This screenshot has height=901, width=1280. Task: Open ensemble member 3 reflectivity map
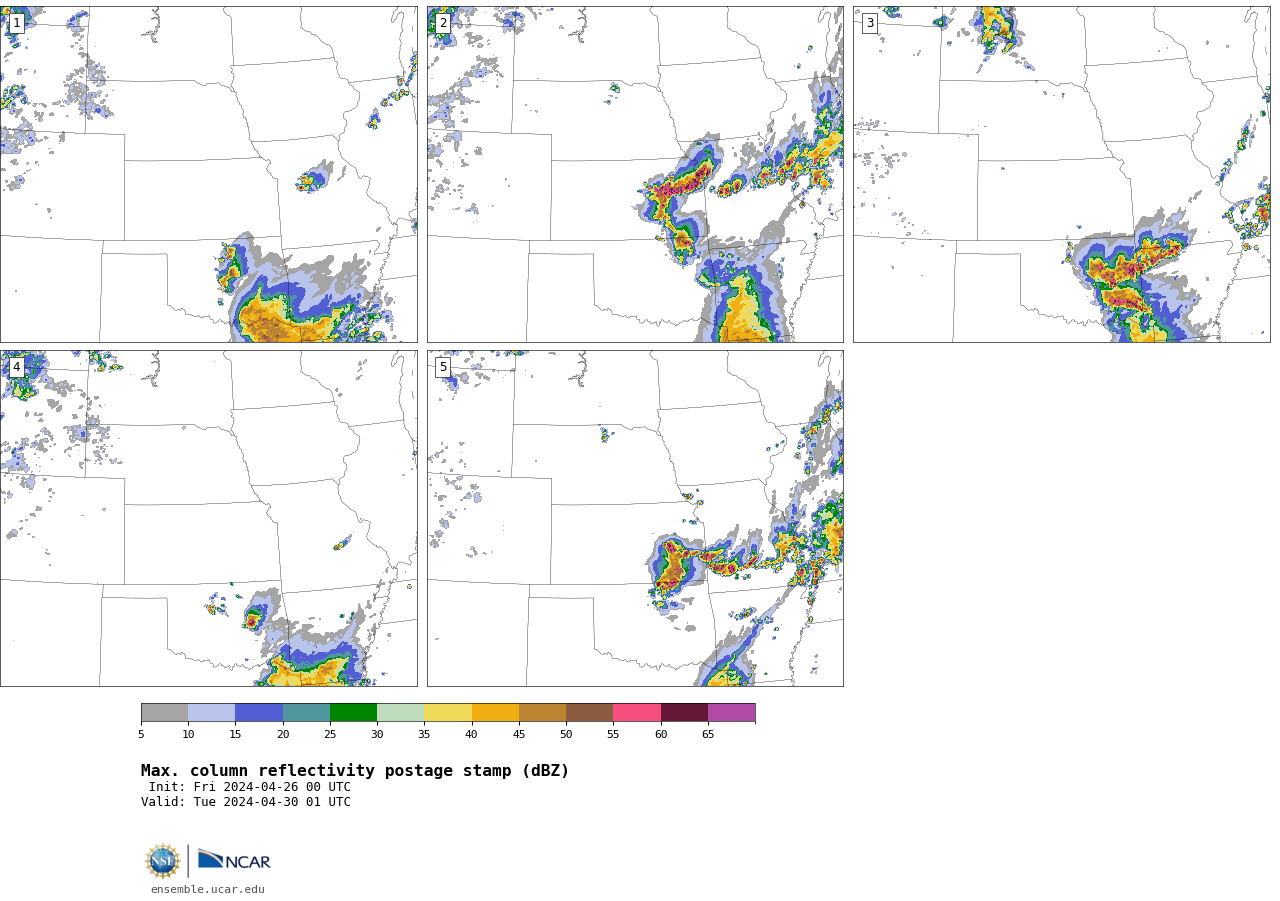pyautogui.click(x=1061, y=174)
